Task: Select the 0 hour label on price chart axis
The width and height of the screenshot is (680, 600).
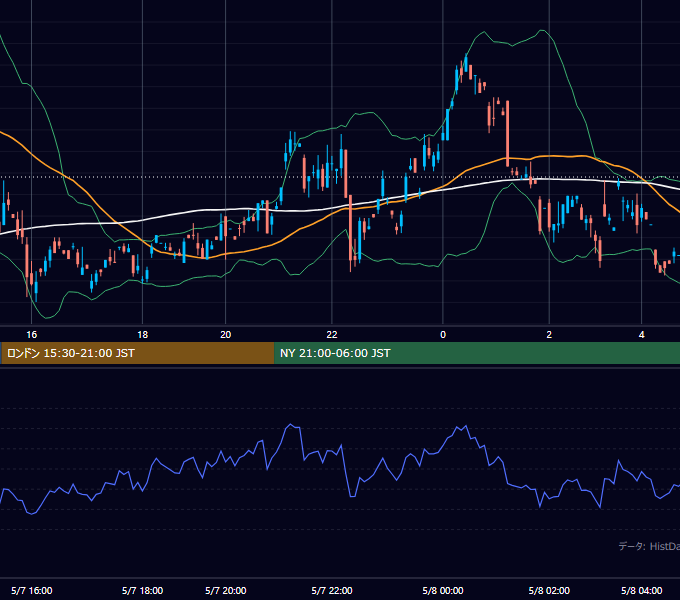Action: click(443, 335)
